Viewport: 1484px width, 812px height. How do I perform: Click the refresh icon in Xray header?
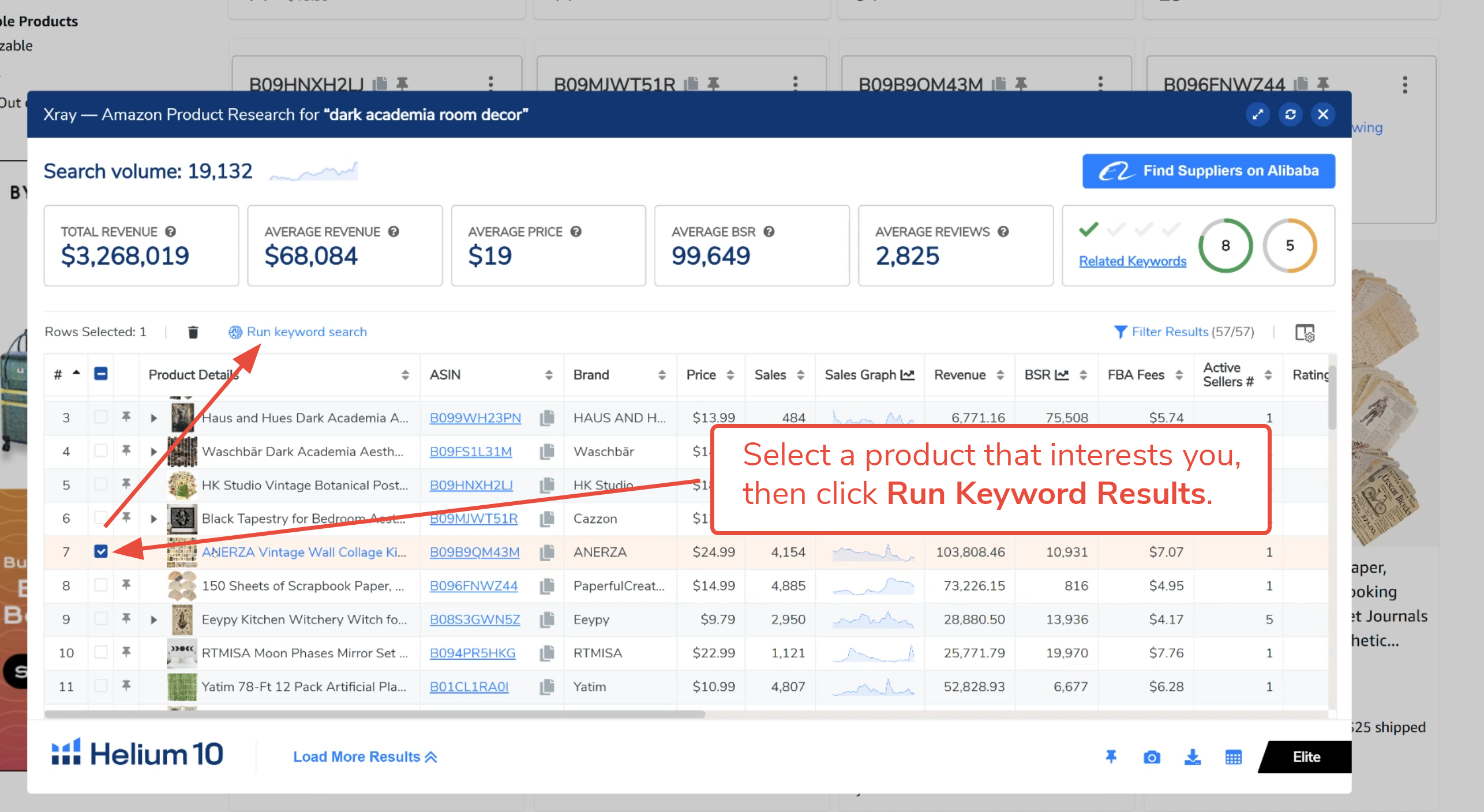pos(1290,114)
